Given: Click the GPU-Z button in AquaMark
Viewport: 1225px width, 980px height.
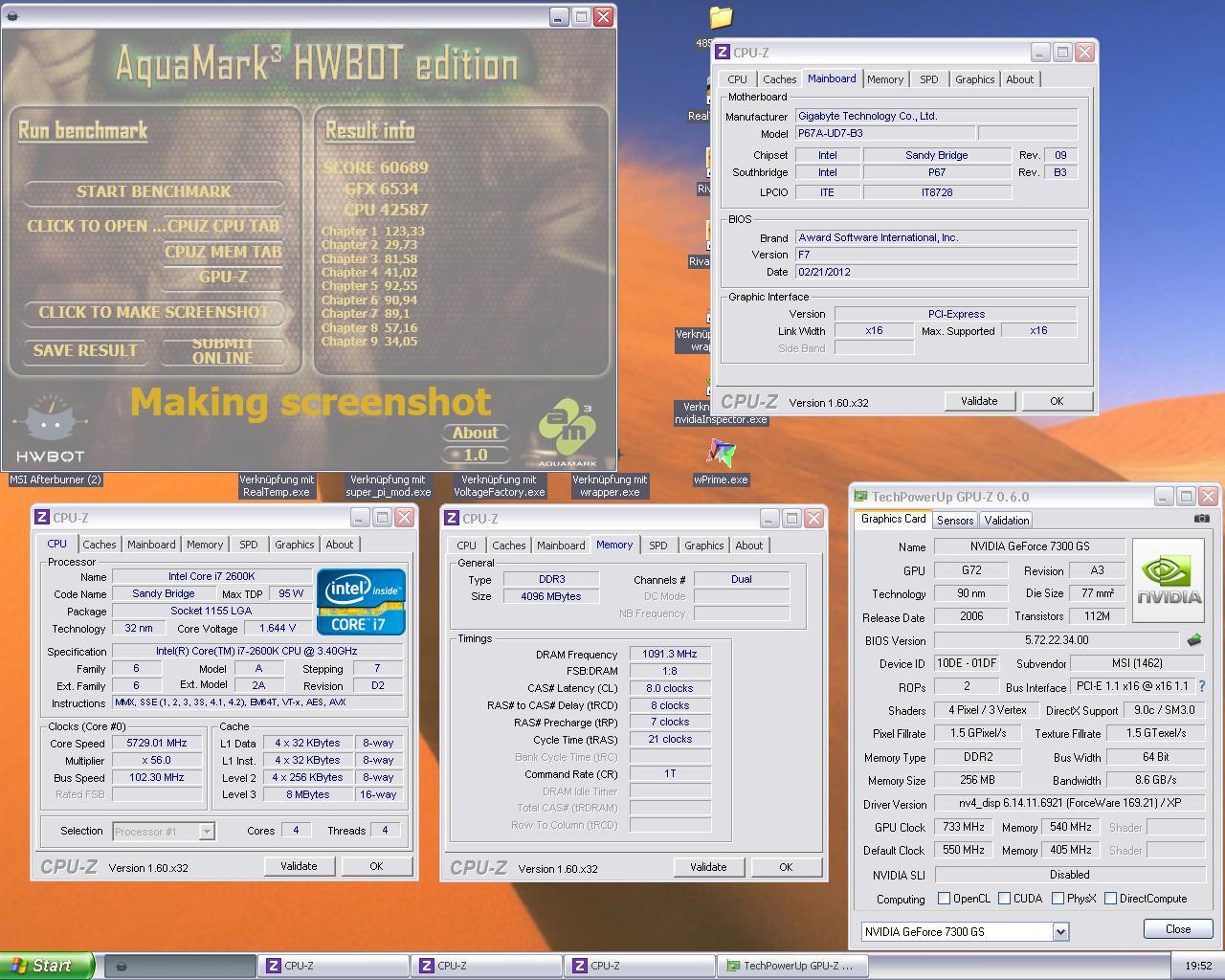Looking at the screenshot, I should pos(223,278).
